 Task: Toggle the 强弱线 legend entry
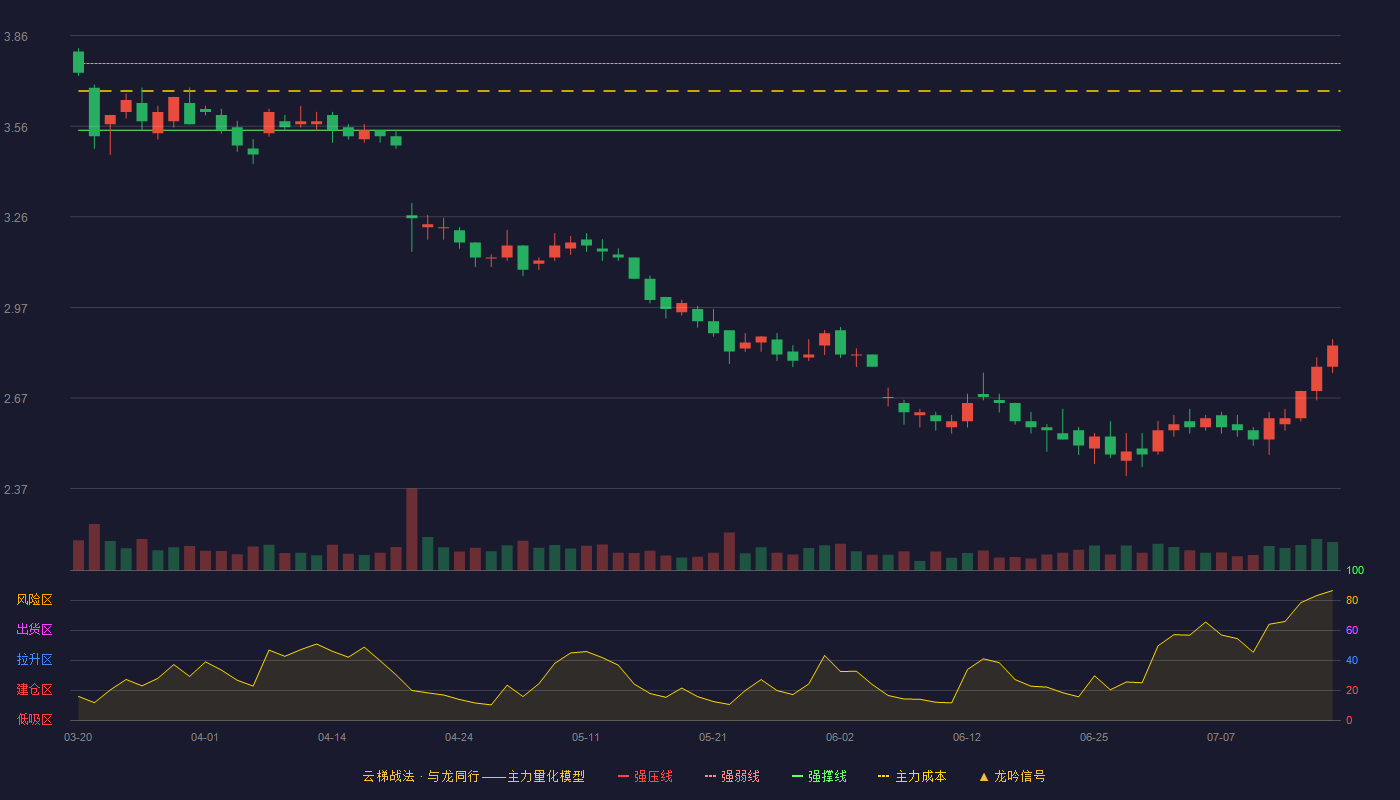click(732, 776)
